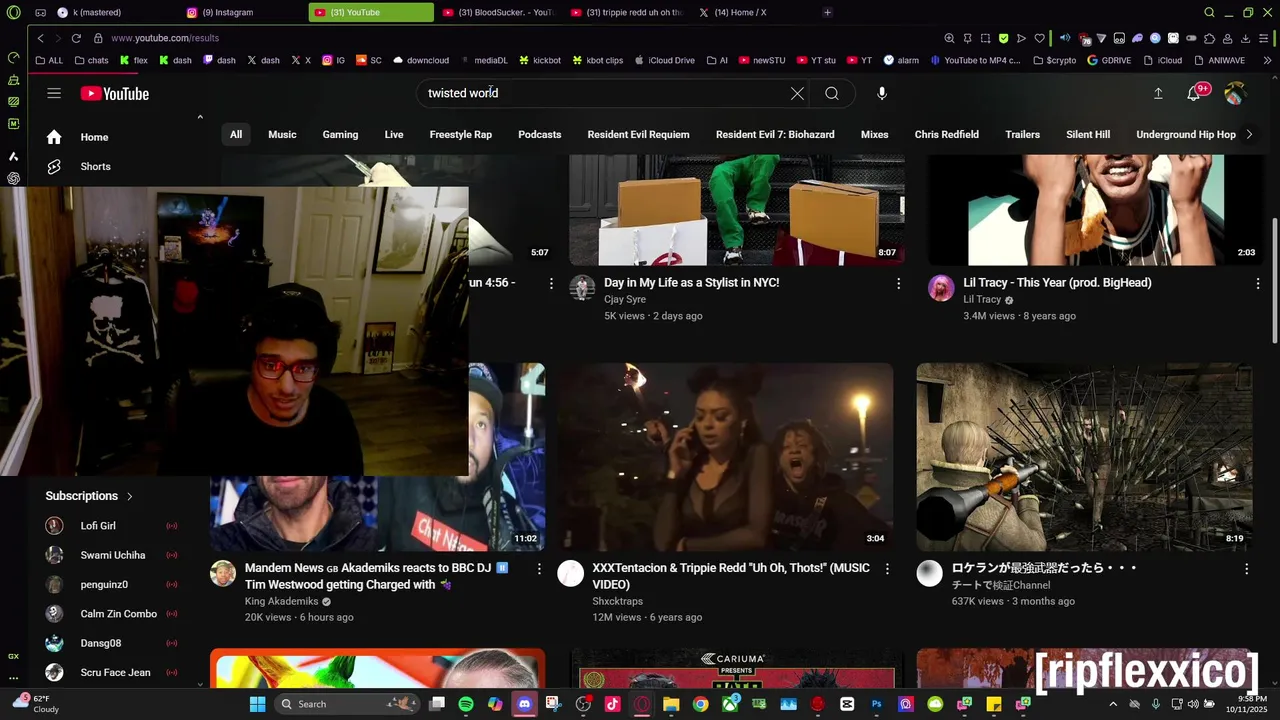Open Photoshop from the taskbar
Screen dimensions: 1280x720
coord(876,704)
